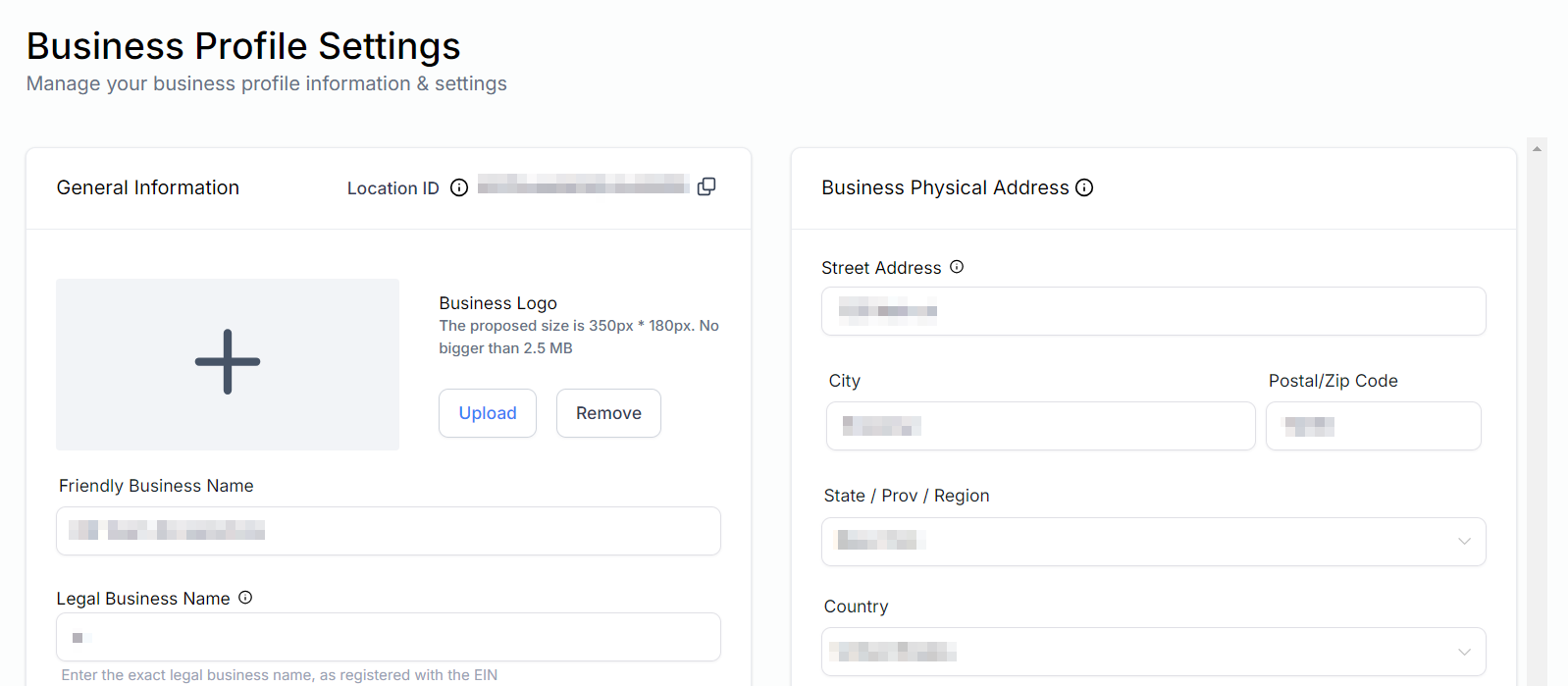Click the plus icon in logo placeholder
1568x686 pixels.
point(228,363)
